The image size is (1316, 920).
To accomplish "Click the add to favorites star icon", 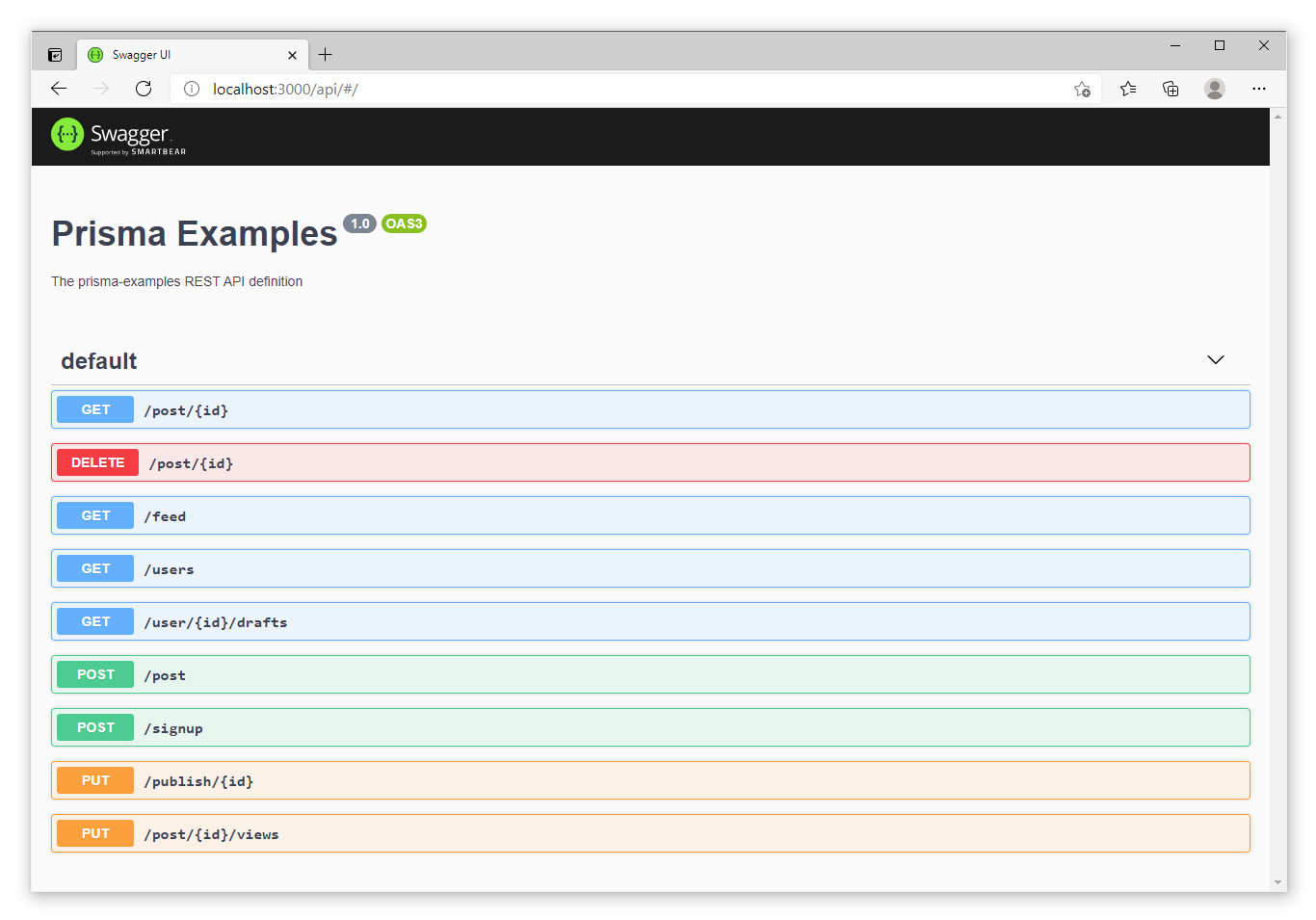I will 1082,89.
